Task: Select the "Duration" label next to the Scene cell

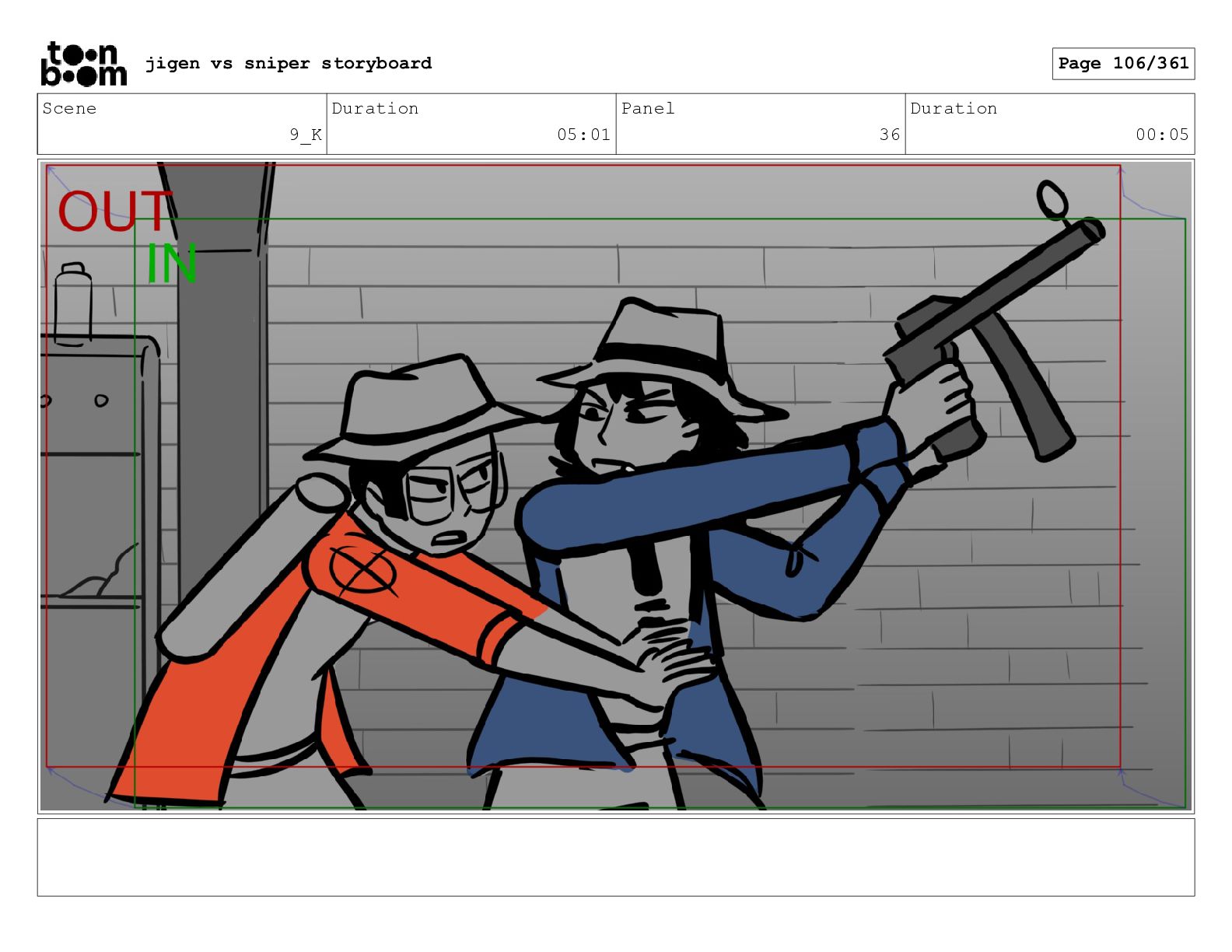Action: [x=375, y=108]
